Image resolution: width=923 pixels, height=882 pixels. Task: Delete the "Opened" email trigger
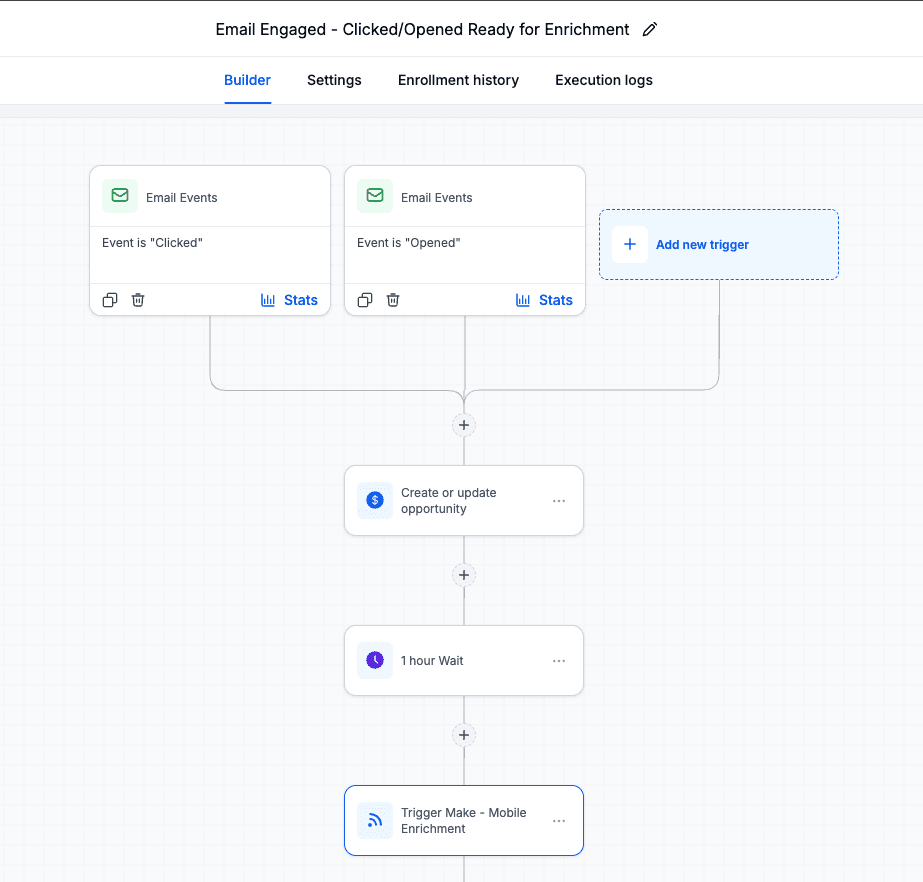(x=393, y=300)
